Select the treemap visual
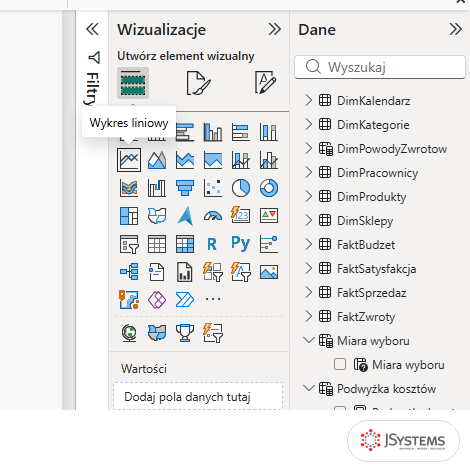The width and height of the screenshot is (470, 472). tap(129, 216)
